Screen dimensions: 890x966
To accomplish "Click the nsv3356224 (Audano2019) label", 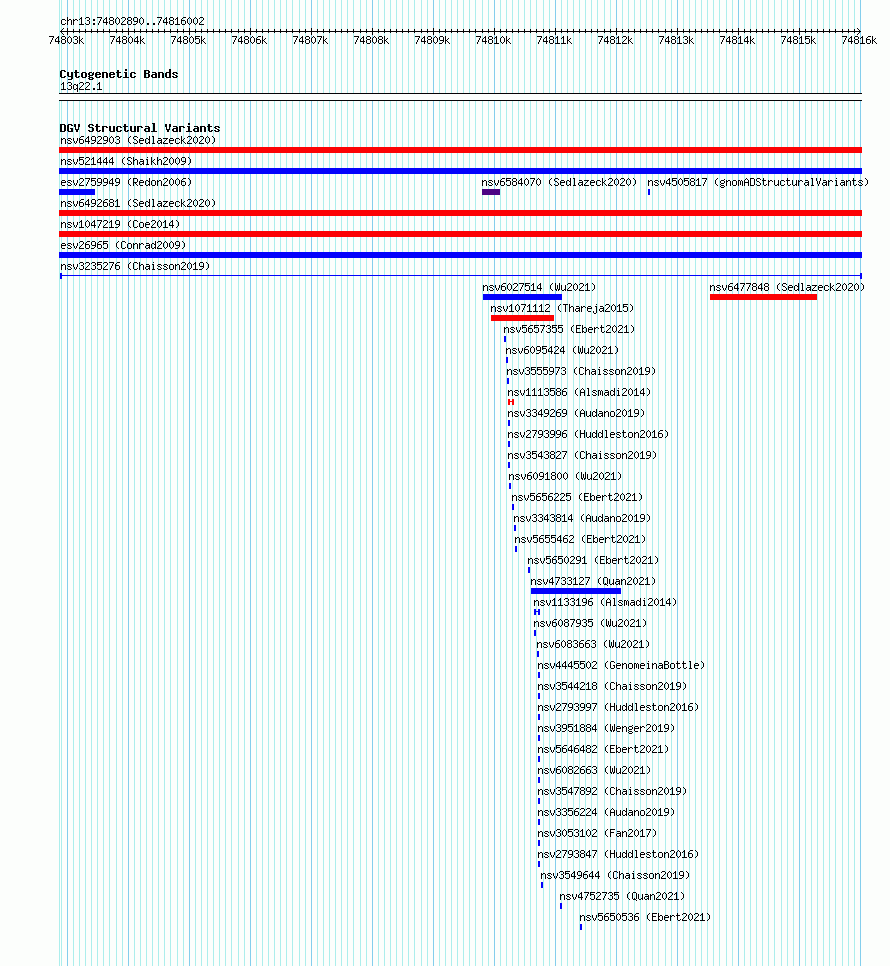I will click(x=606, y=812).
